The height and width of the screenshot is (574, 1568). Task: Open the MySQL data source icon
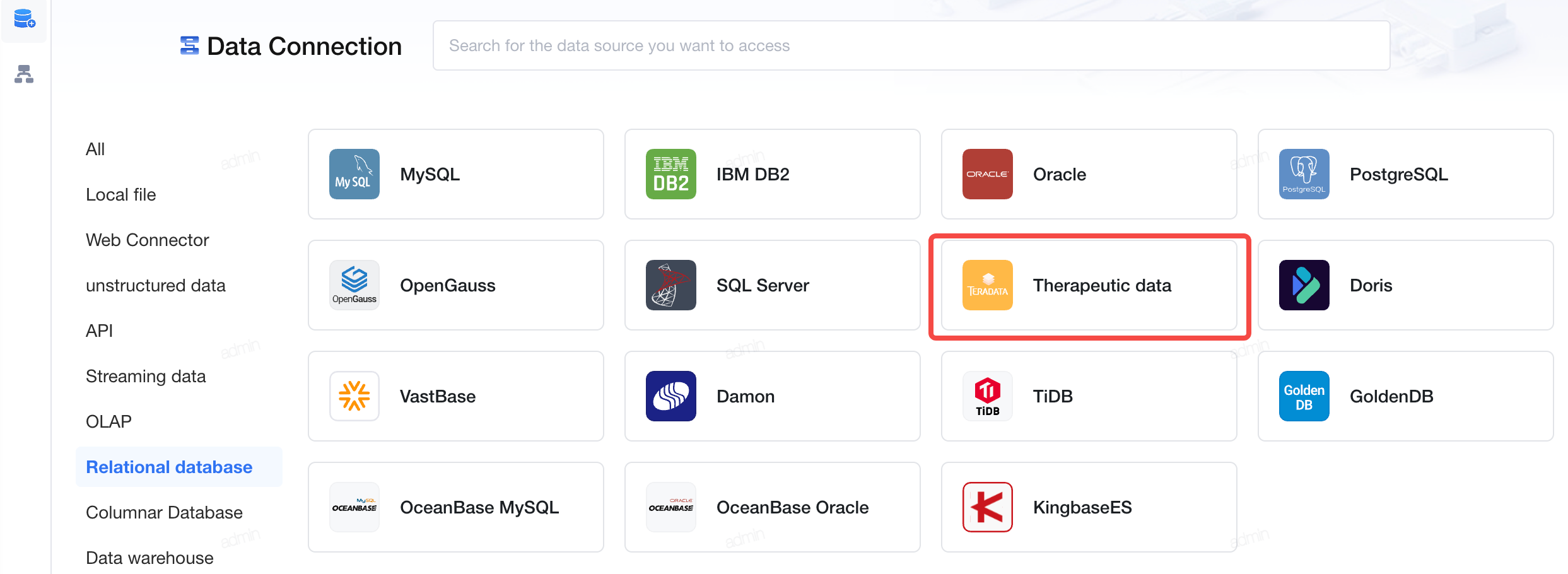tap(354, 174)
